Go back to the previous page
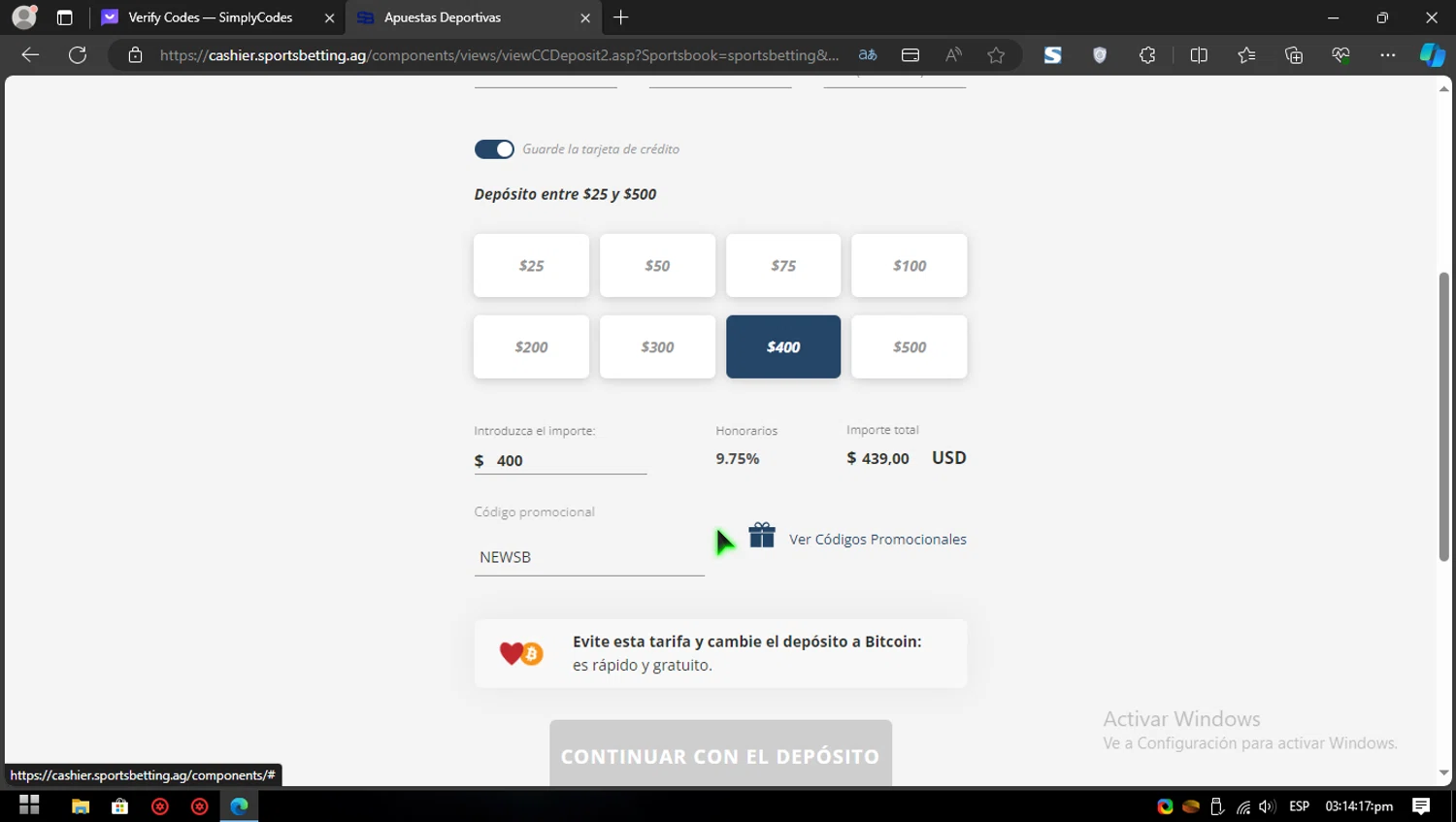Screen dimensions: 1456x822 coord(30,55)
